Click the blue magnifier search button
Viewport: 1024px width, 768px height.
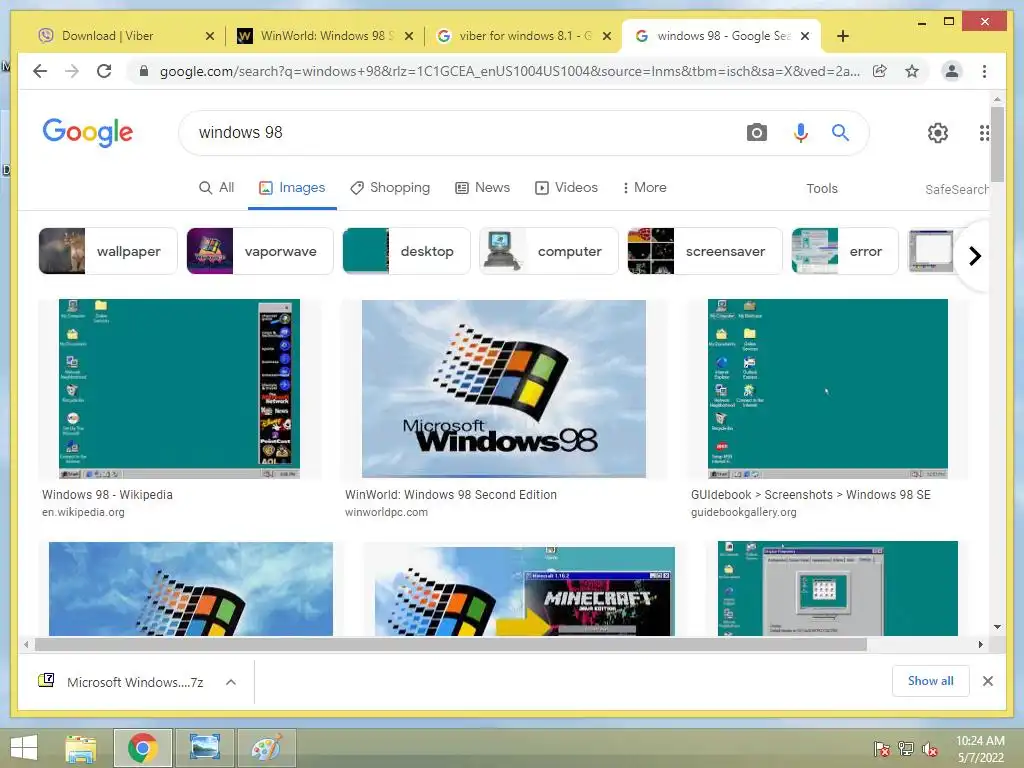[x=840, y=133]
